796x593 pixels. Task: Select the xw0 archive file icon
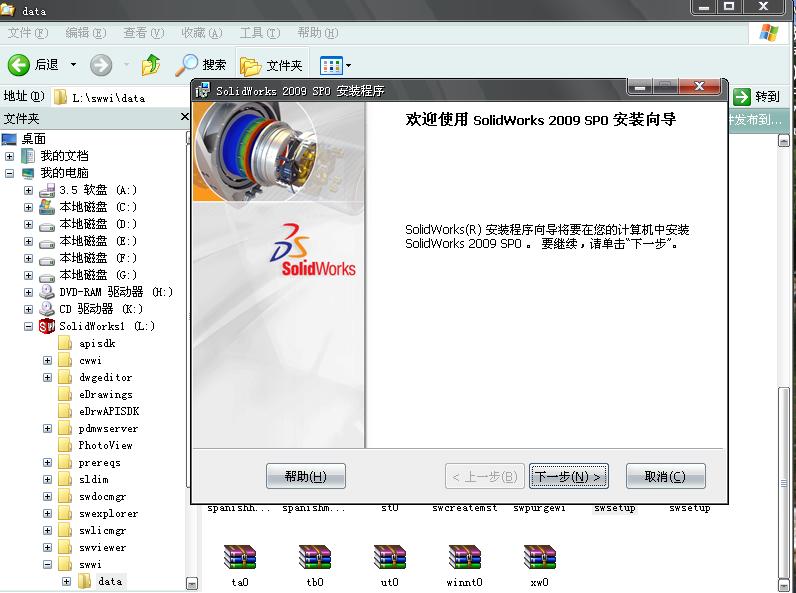point(539,557)
